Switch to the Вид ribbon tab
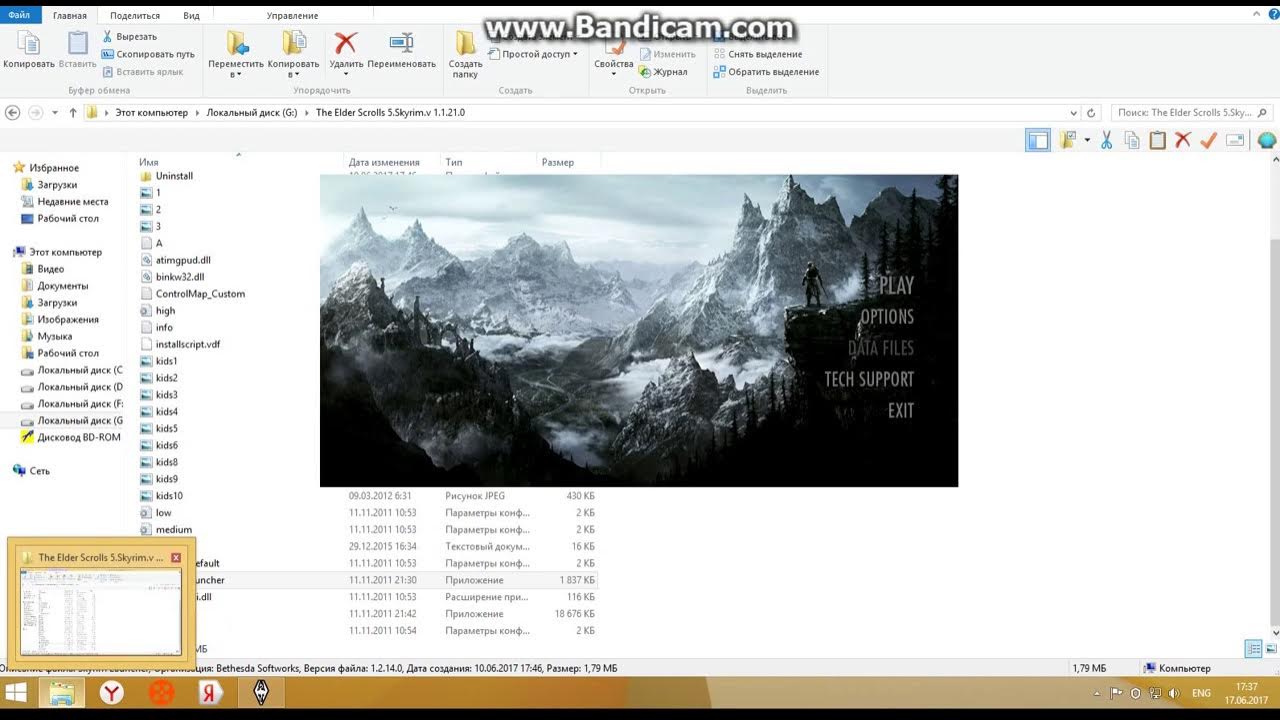Image resolution: width=1280 pixels, height=720 pixels. pyautogui.click(x=191, y=16)
